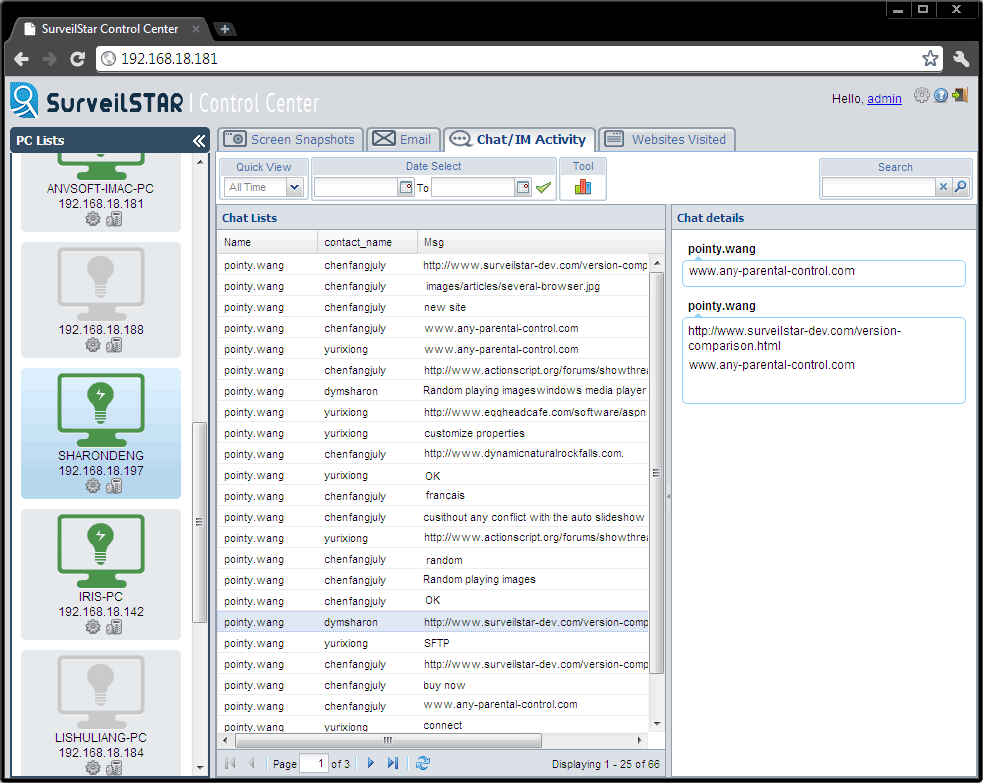Open the help icon in header
Screen dimensions: 983x783
point(941,95)
